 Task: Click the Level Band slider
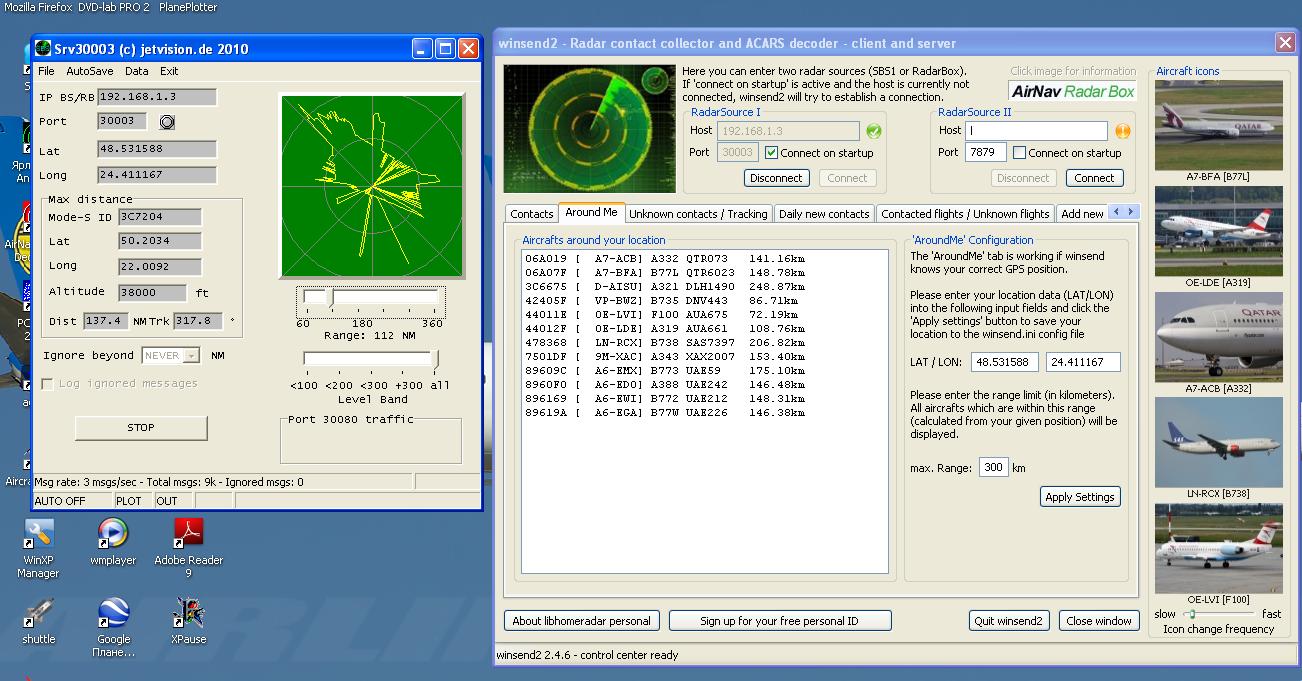click(371, 359)
